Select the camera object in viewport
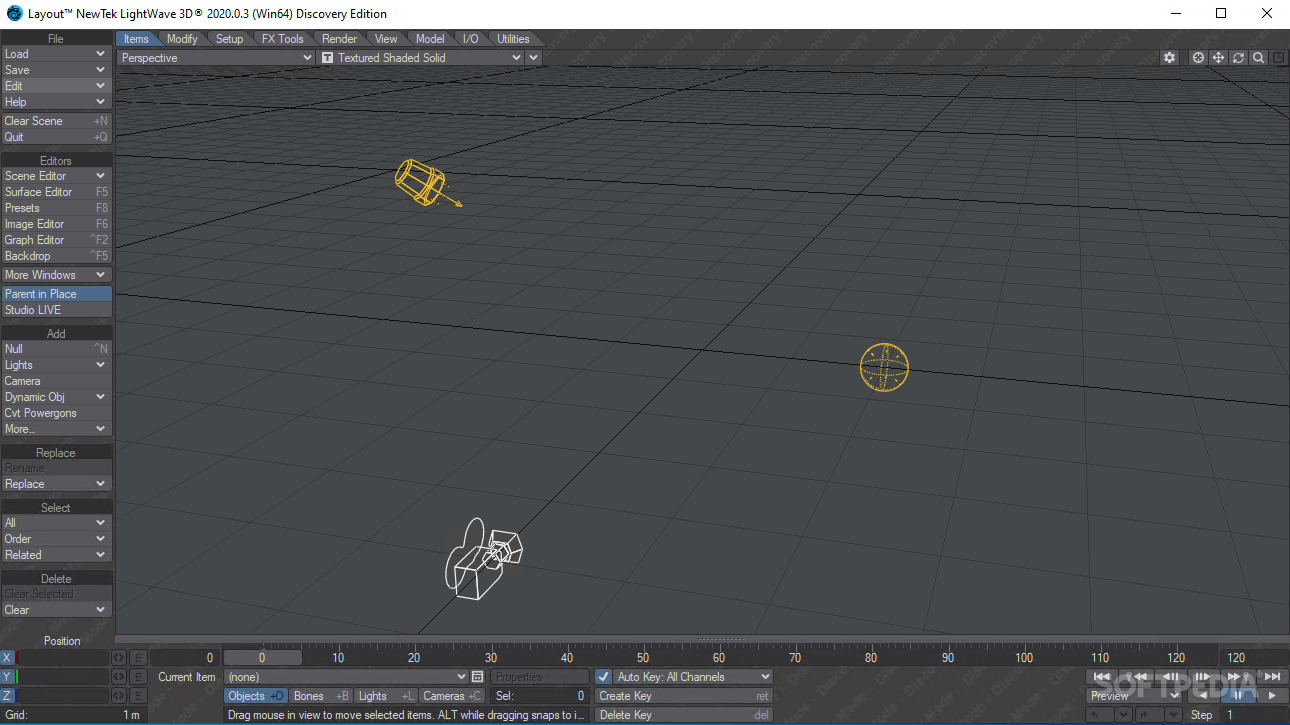The height and width of the screenshot is (725, 1290). (x=483, y=558)
